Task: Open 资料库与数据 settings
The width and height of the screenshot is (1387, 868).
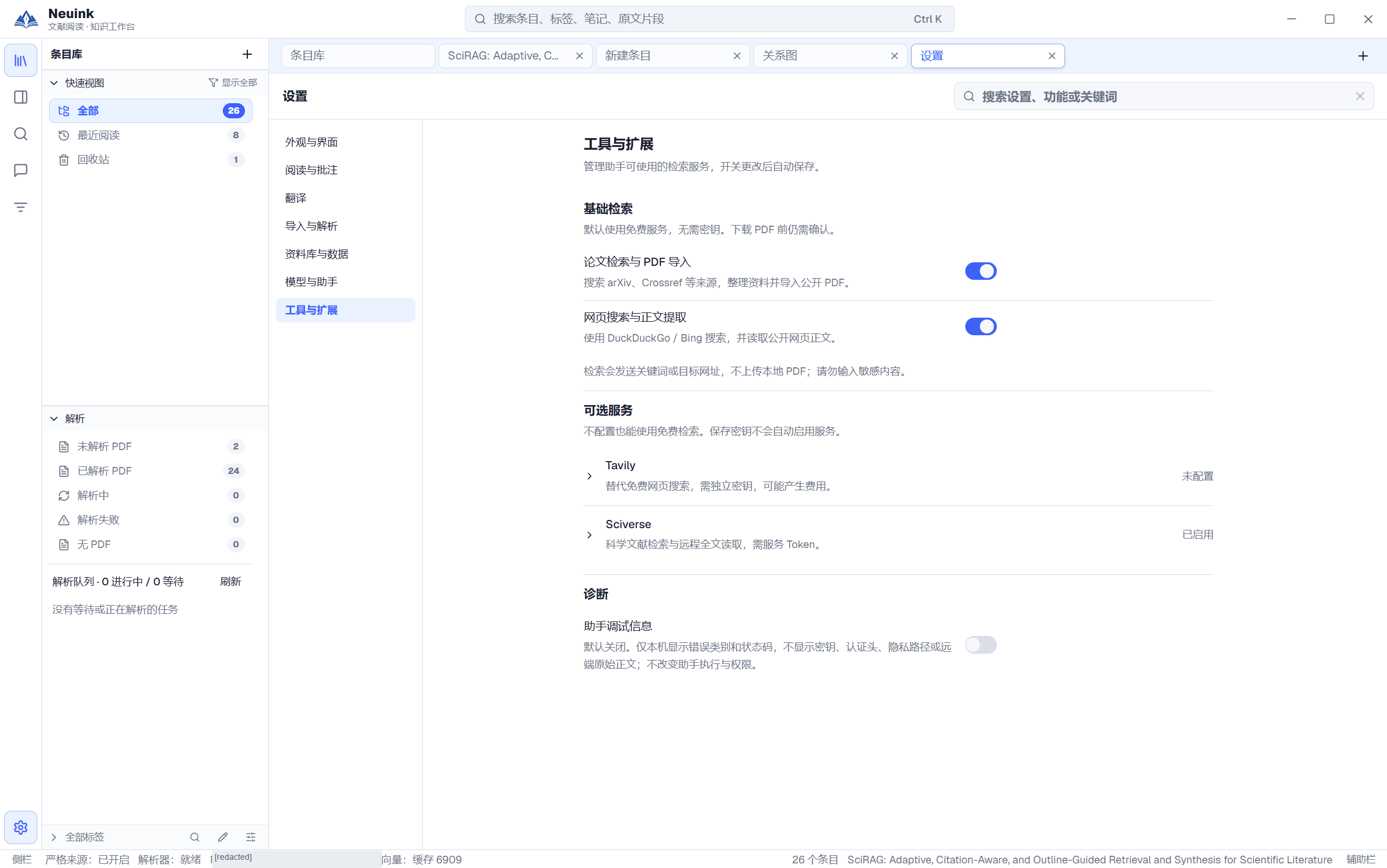Action: [x=345, y=254]
